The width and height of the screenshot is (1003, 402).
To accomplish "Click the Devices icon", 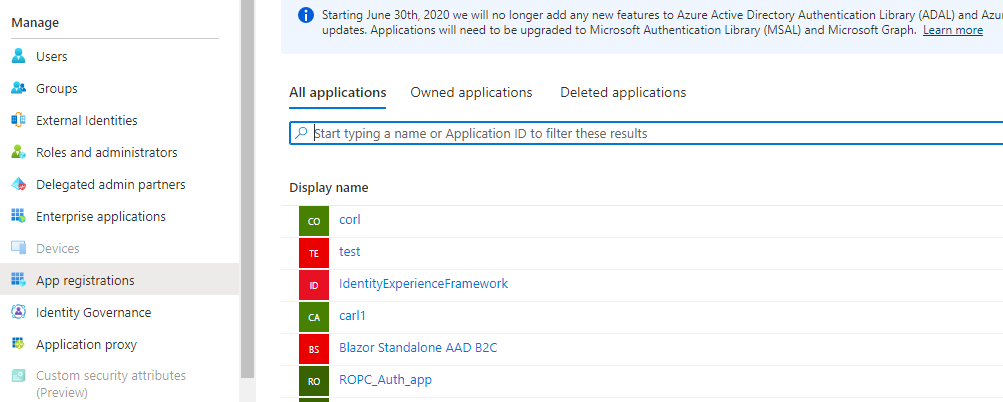I will [19, 248].
